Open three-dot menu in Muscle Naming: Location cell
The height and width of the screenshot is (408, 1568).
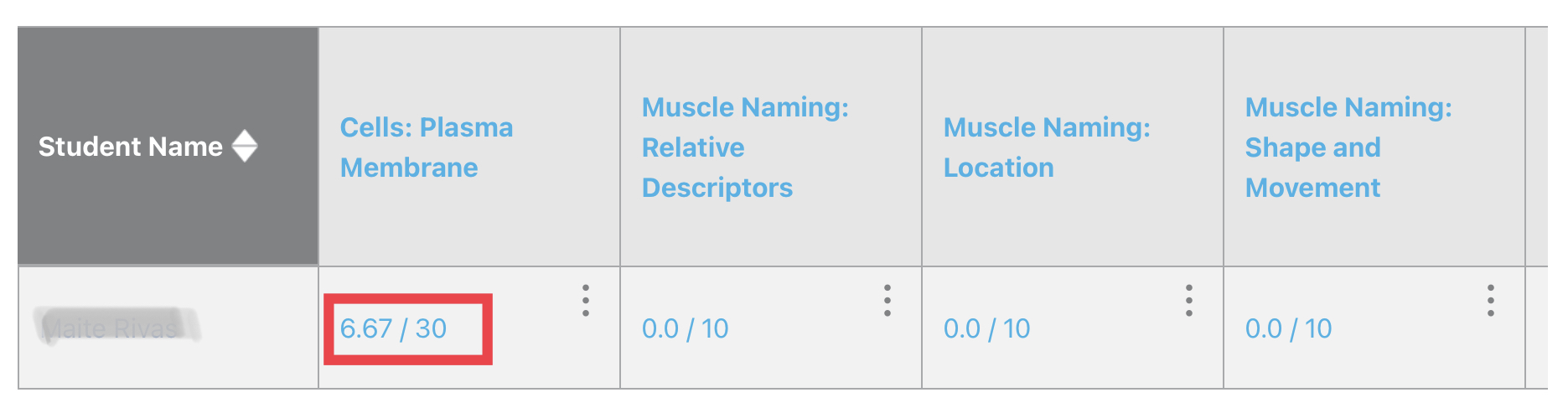coord(1189,300)
